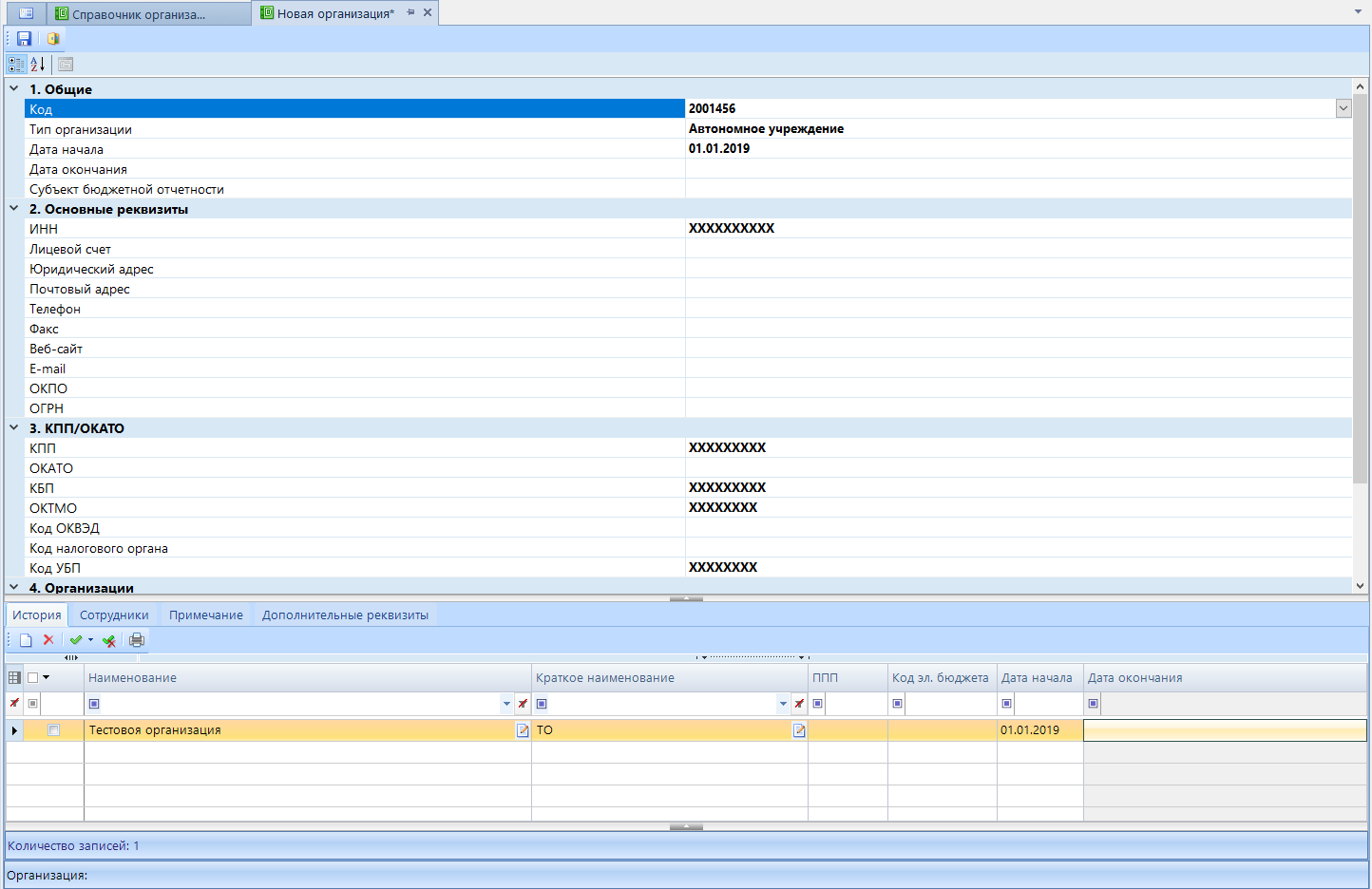Create a new history record

[x=26, y=640]
